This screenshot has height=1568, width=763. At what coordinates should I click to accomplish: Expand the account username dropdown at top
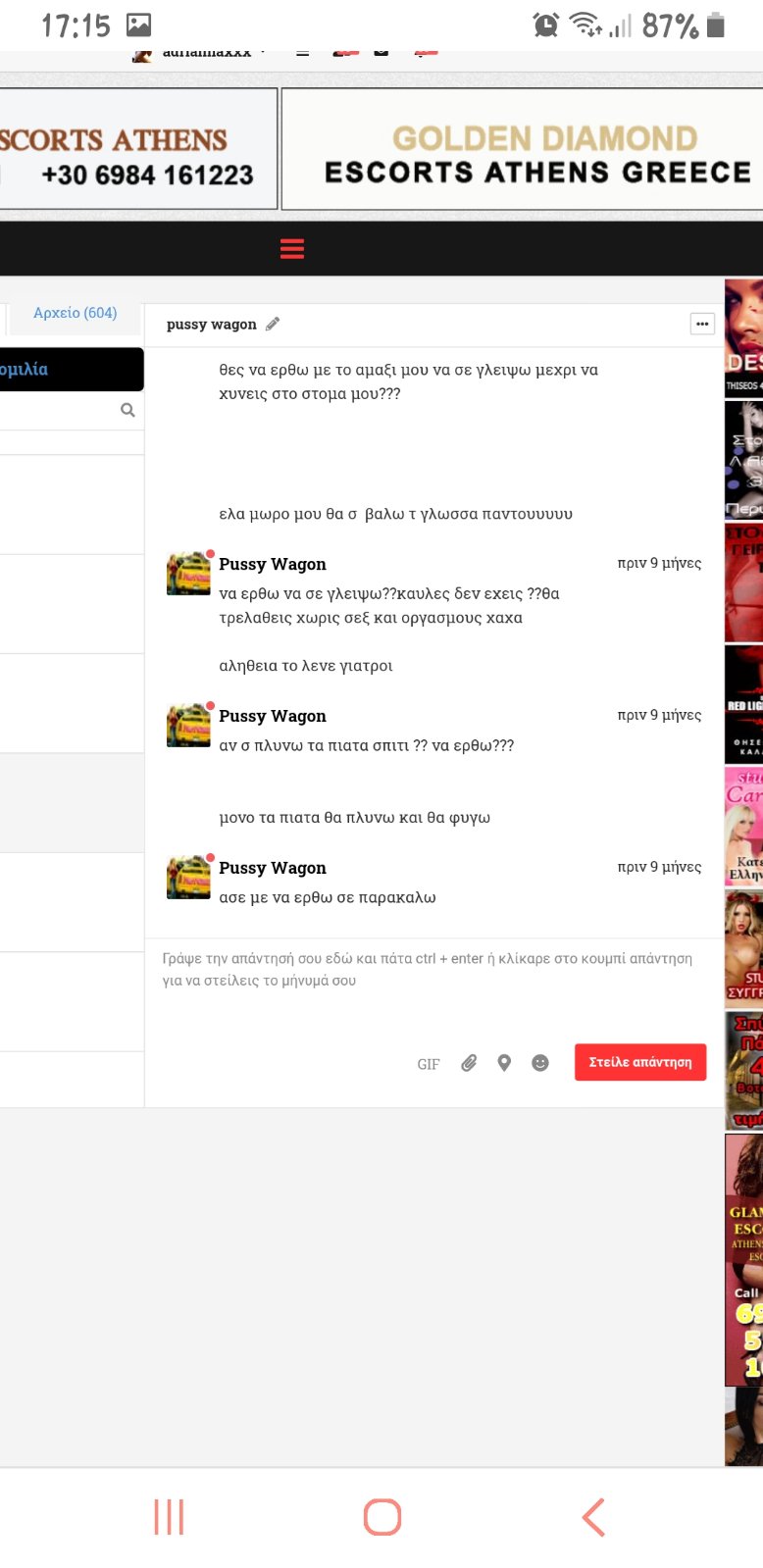(207, 53)
